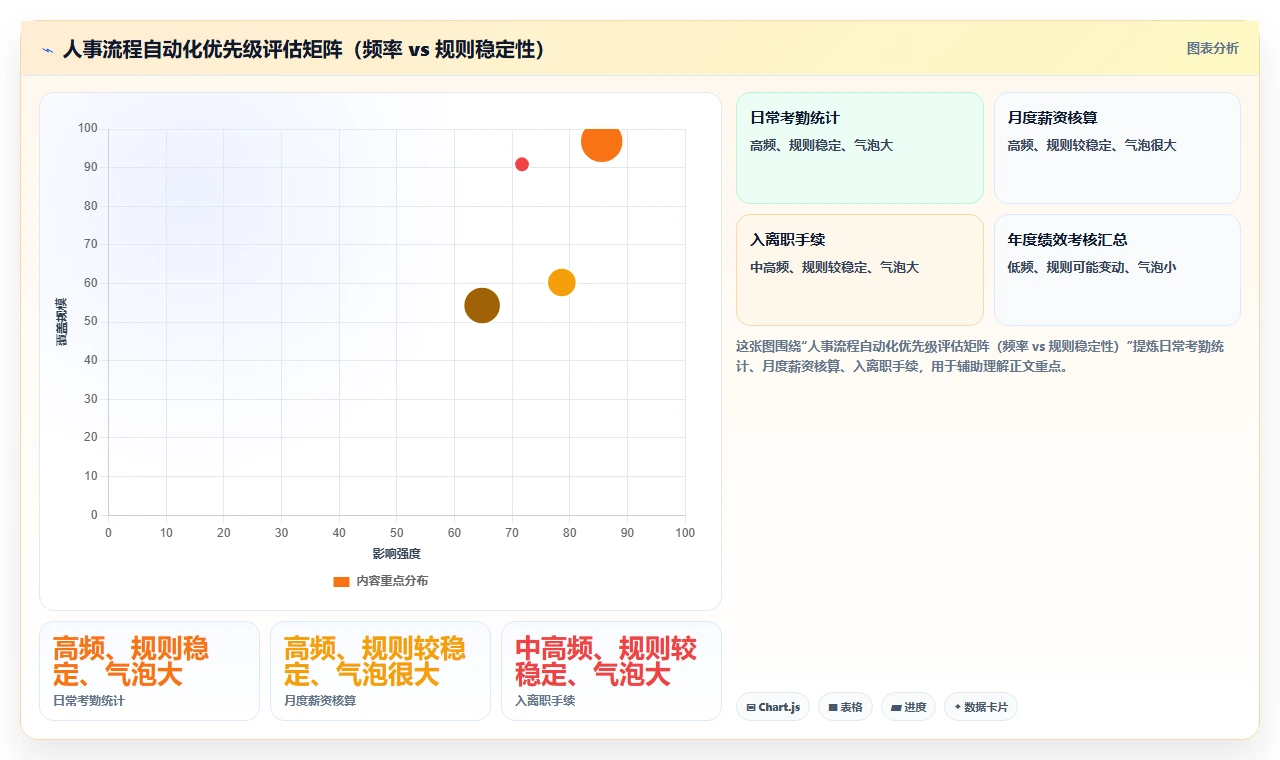The width and height of the screenshot is (1280, 760).
Task: Open the 年度绩效考核汇总 card
Action: click(x=1117, y=270)
